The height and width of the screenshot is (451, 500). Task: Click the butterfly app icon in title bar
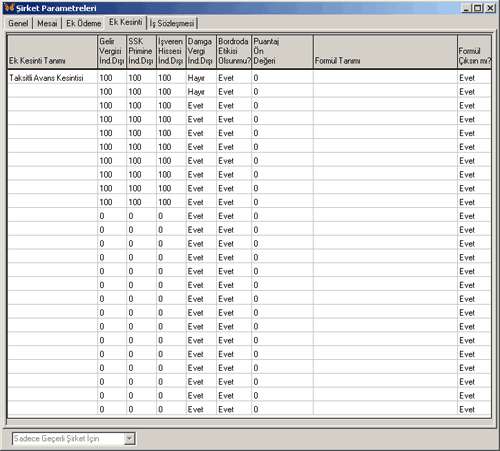[x=9, y=7]
